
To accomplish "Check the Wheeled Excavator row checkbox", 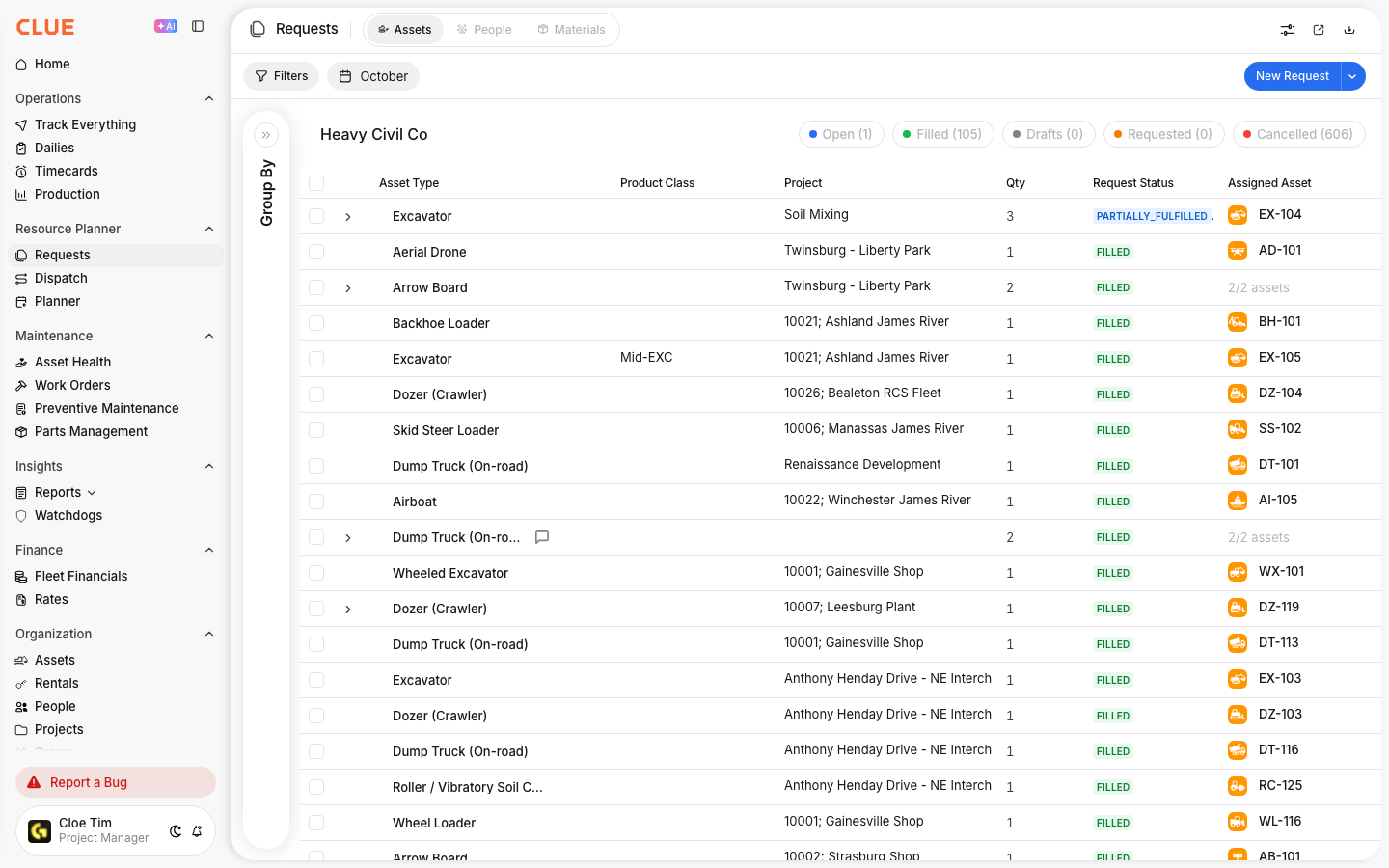I will 316,573.
